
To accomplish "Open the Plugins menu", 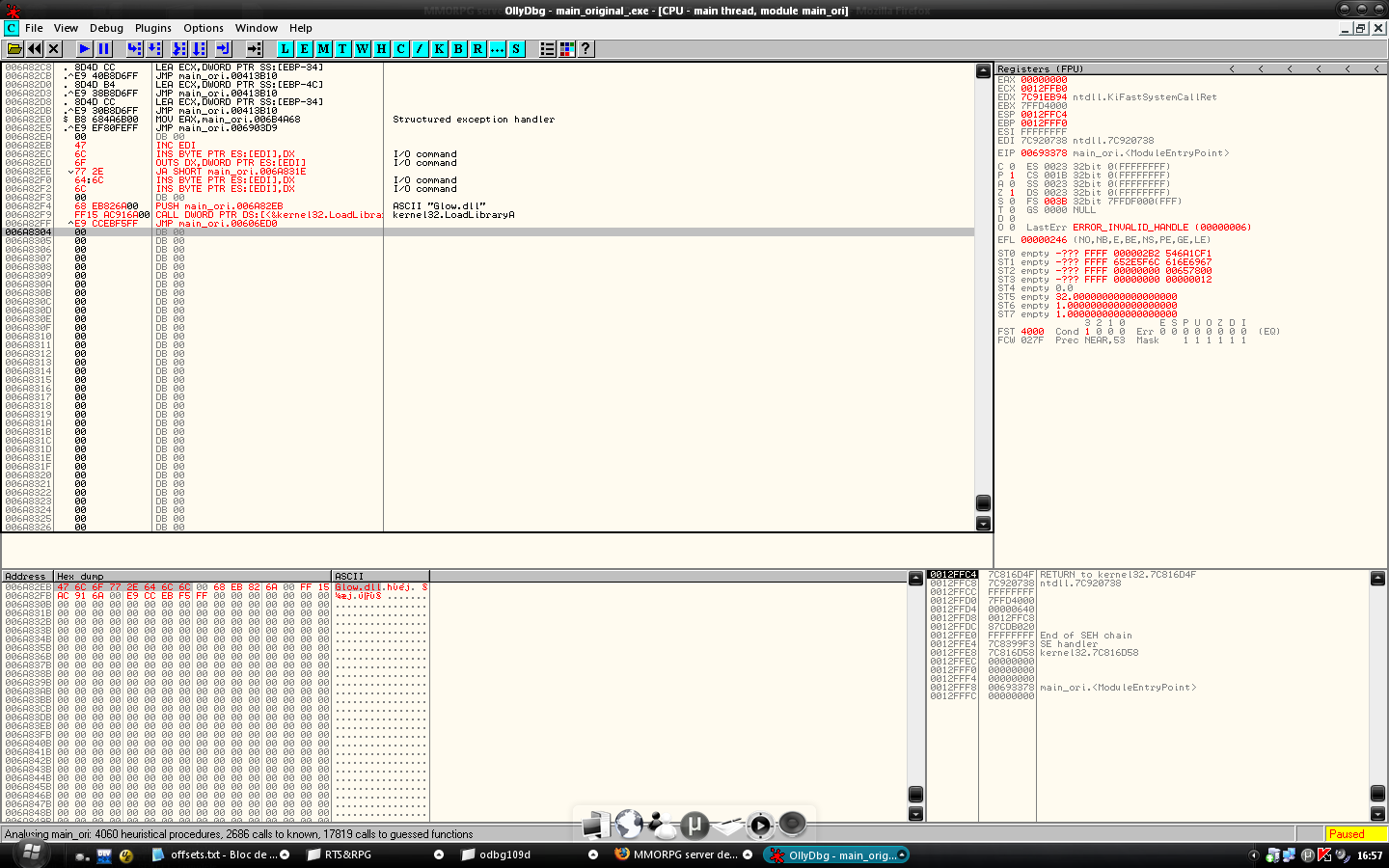I will (x=152, y=28).
